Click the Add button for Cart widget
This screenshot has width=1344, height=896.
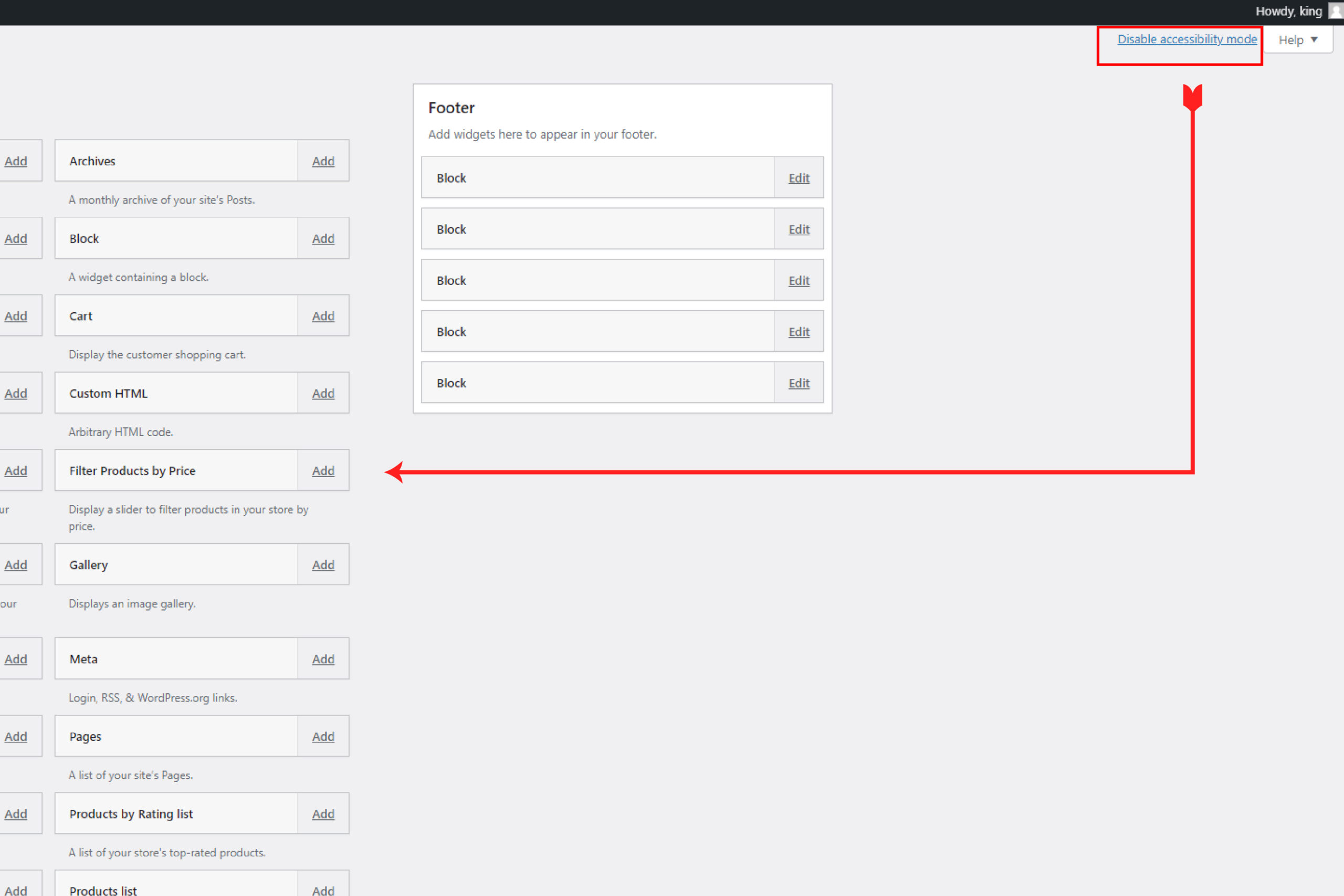point(322,316)
